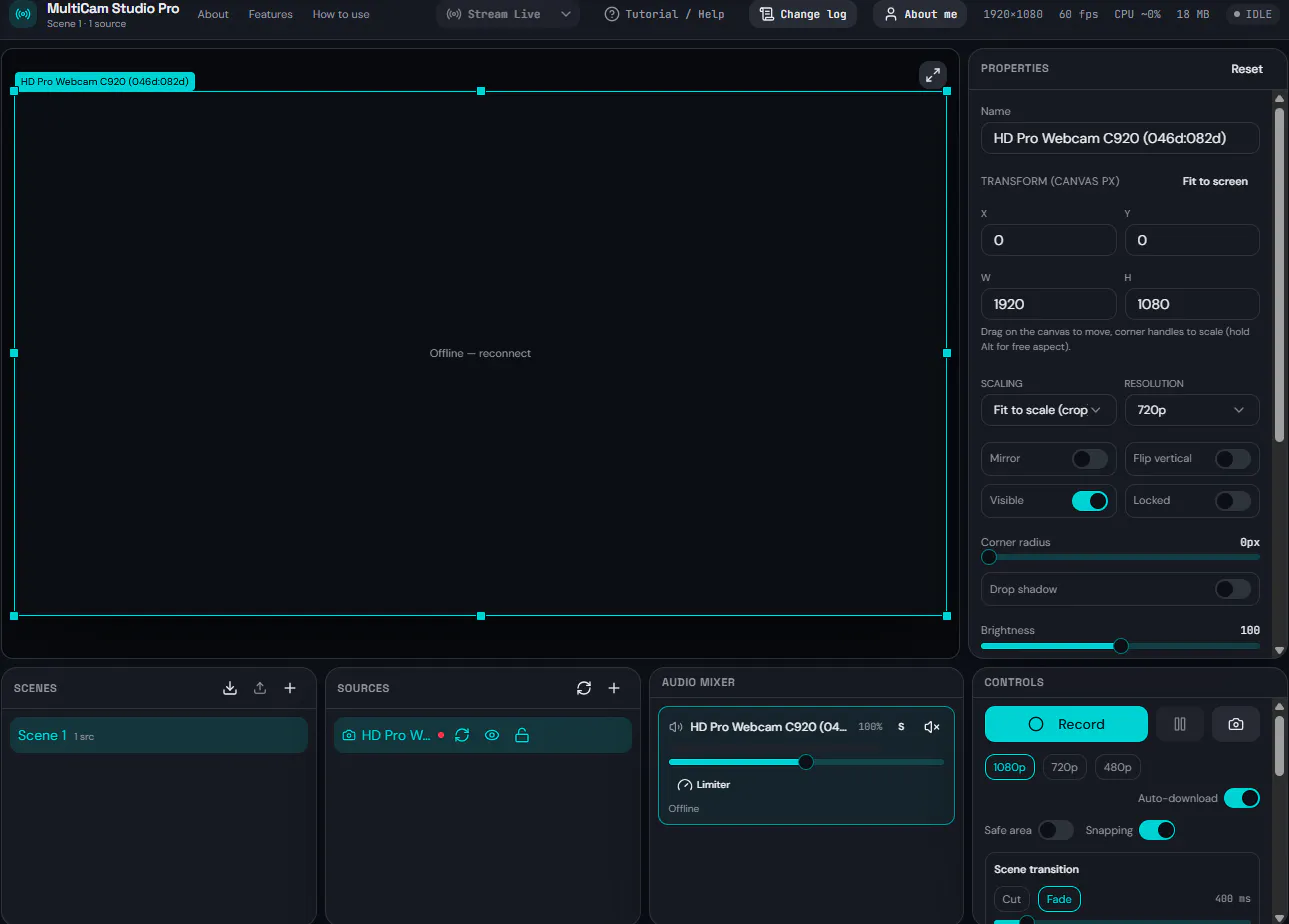The image size is (1289, 924).
Task: Click the bottom-right corner resize handle
Action: point(947,616)
